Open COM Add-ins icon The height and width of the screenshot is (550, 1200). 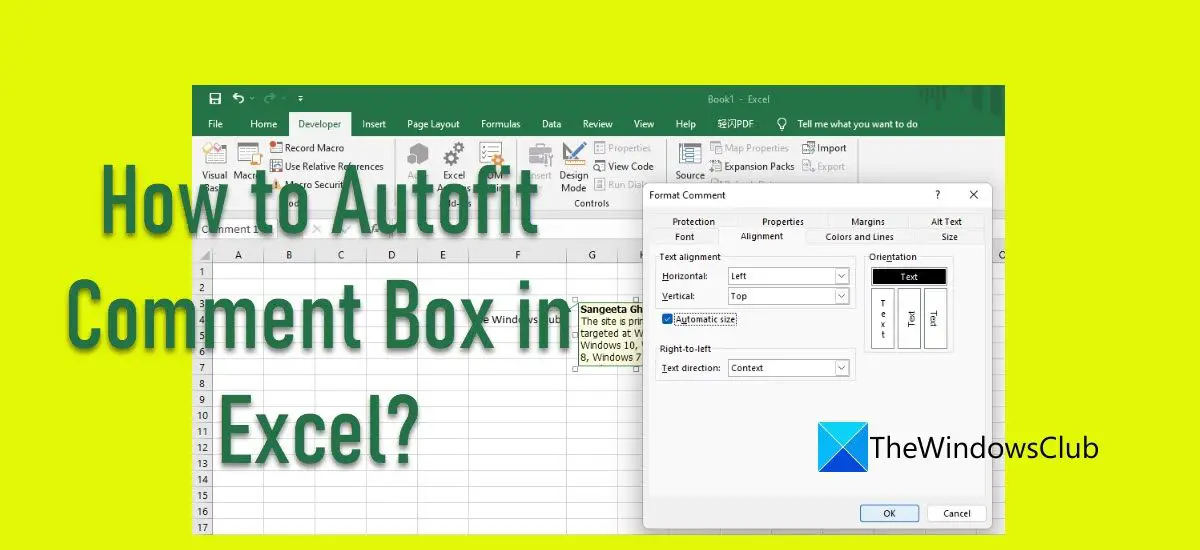tap(491, 153)
